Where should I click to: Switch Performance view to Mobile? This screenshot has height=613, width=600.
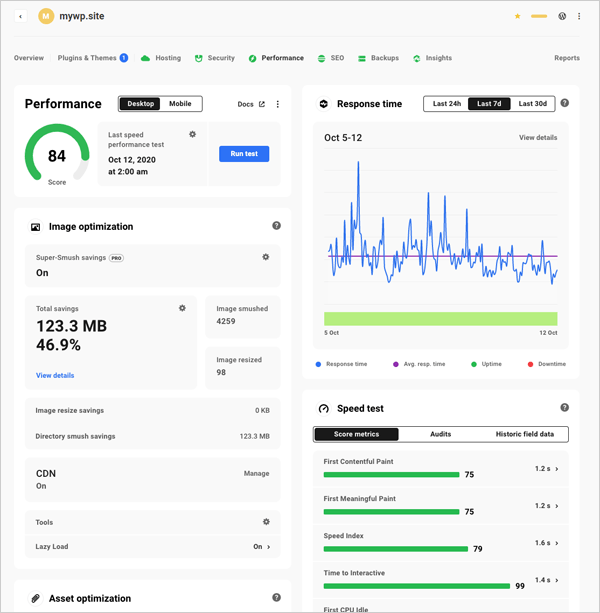tap(180, 104)
